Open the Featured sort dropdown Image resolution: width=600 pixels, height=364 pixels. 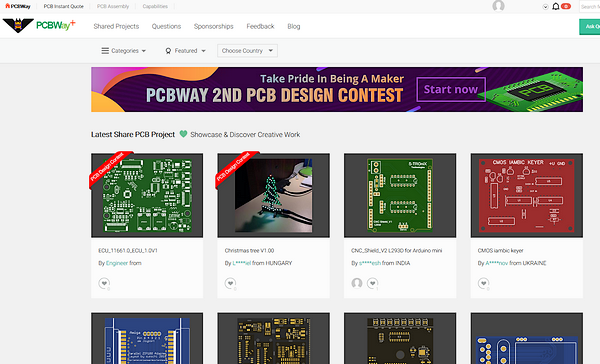tap(185, 51)
